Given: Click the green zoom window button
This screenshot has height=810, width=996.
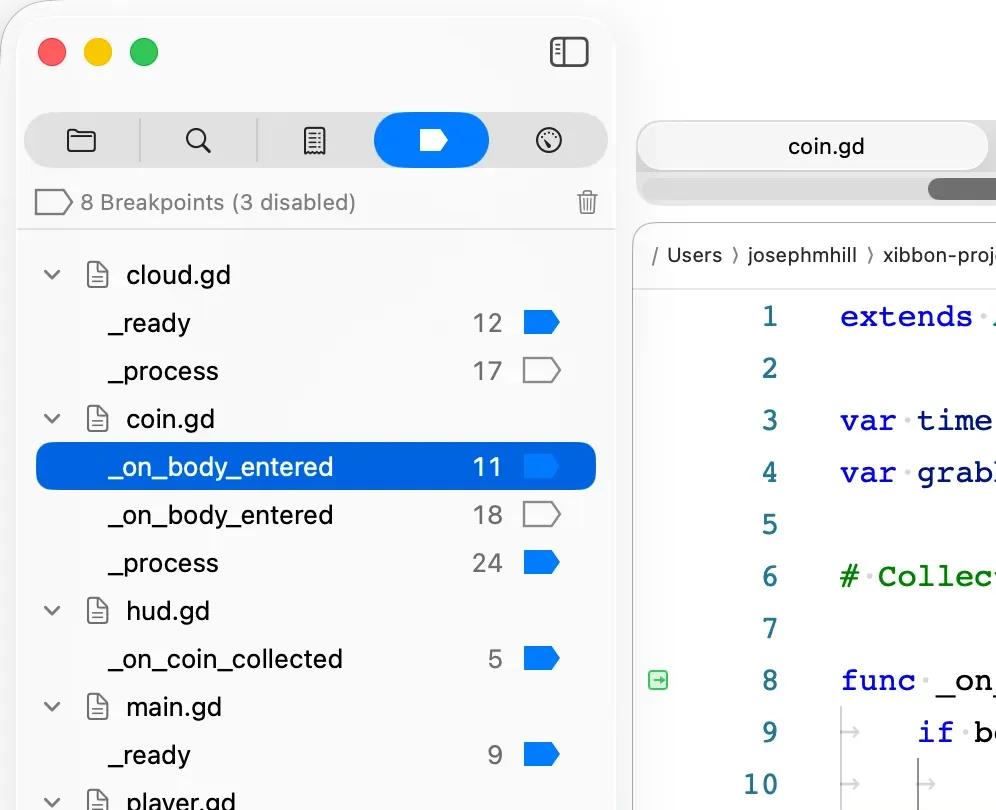Looking at the screenshot, I should click(x=144, y=52).
